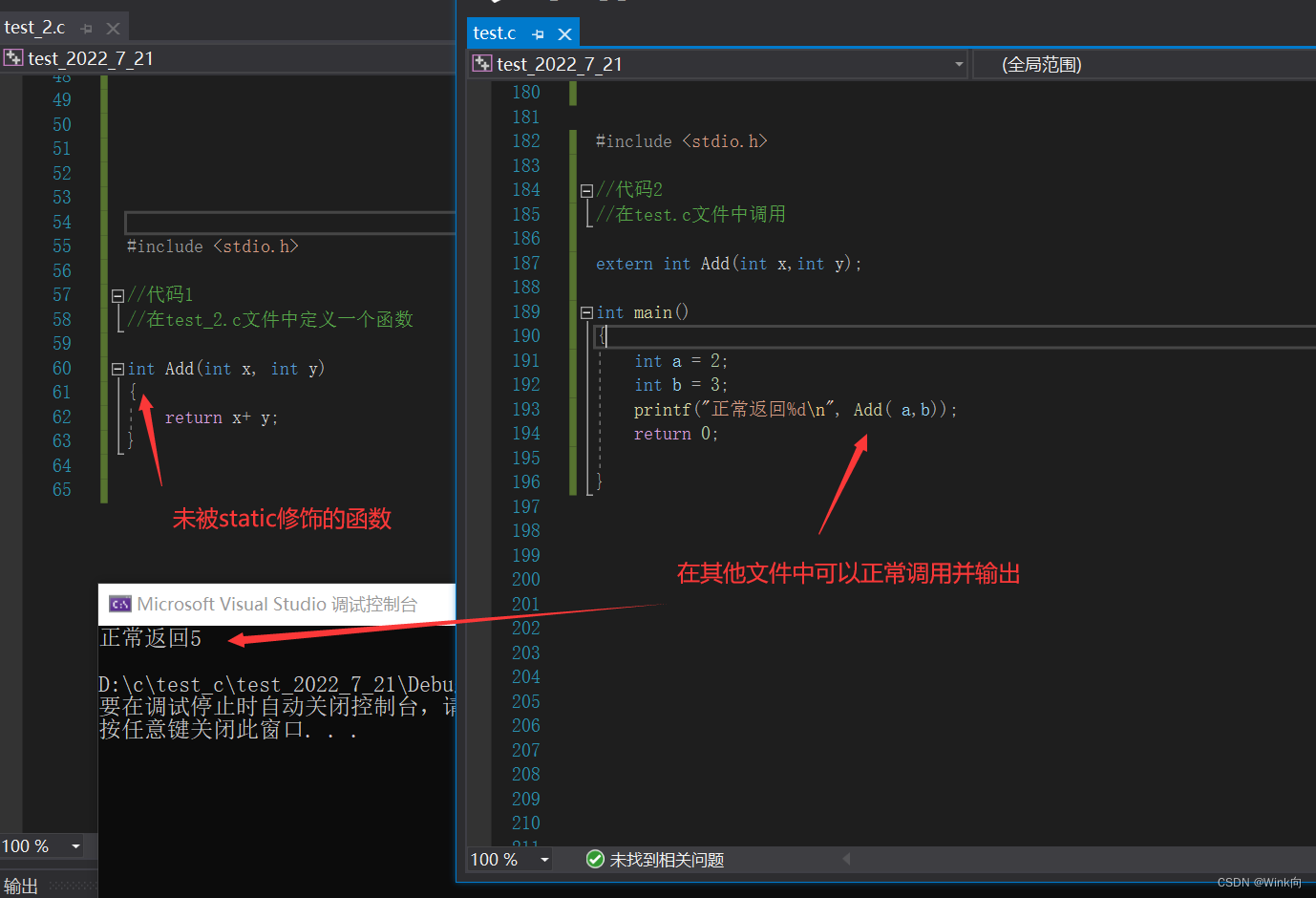Click line number 62 in test_2.c
This screenshot has height=898, width=1316.
pyautogui.click(x=62, y=417)
